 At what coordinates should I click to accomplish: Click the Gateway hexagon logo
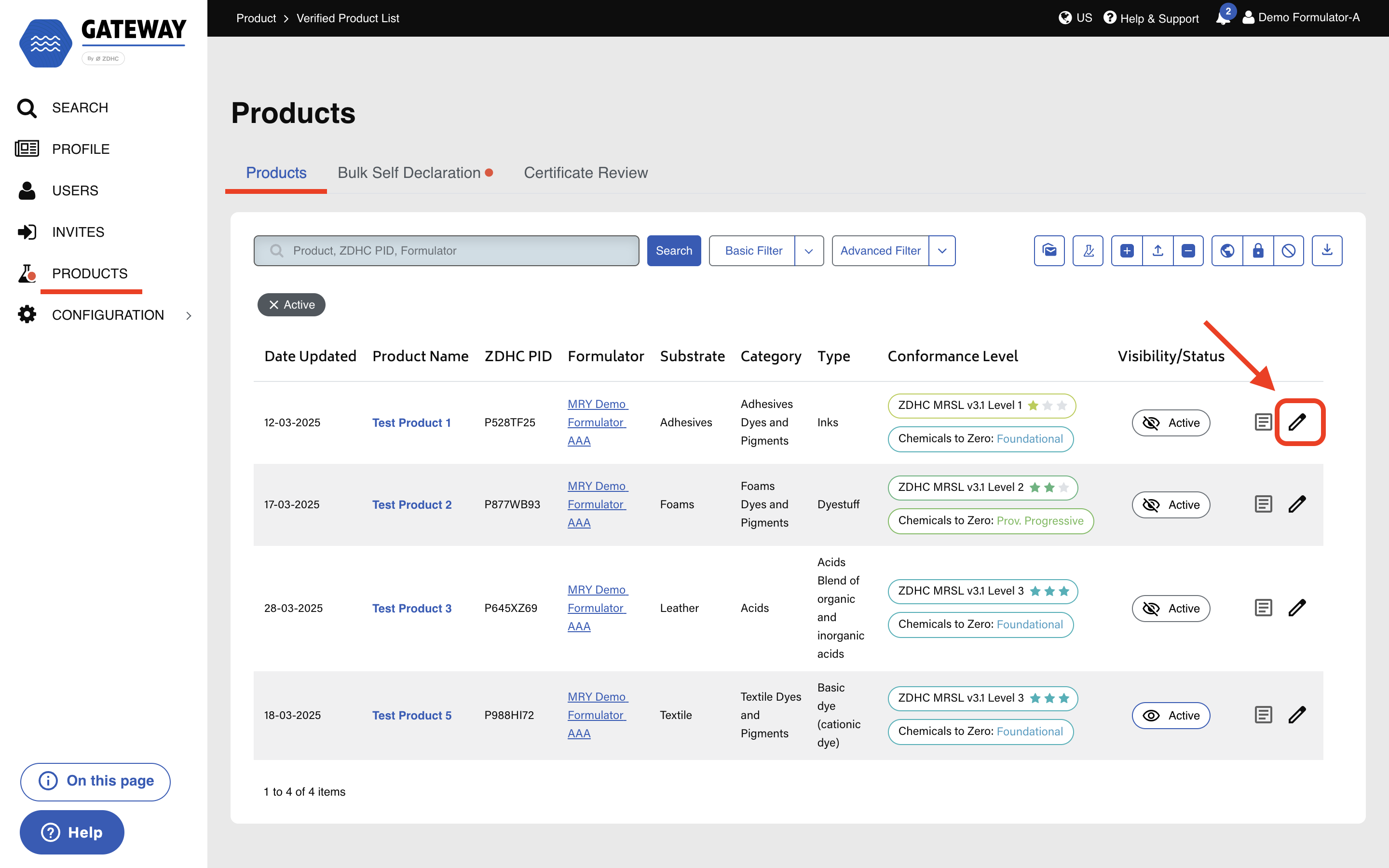pos(45,43)
